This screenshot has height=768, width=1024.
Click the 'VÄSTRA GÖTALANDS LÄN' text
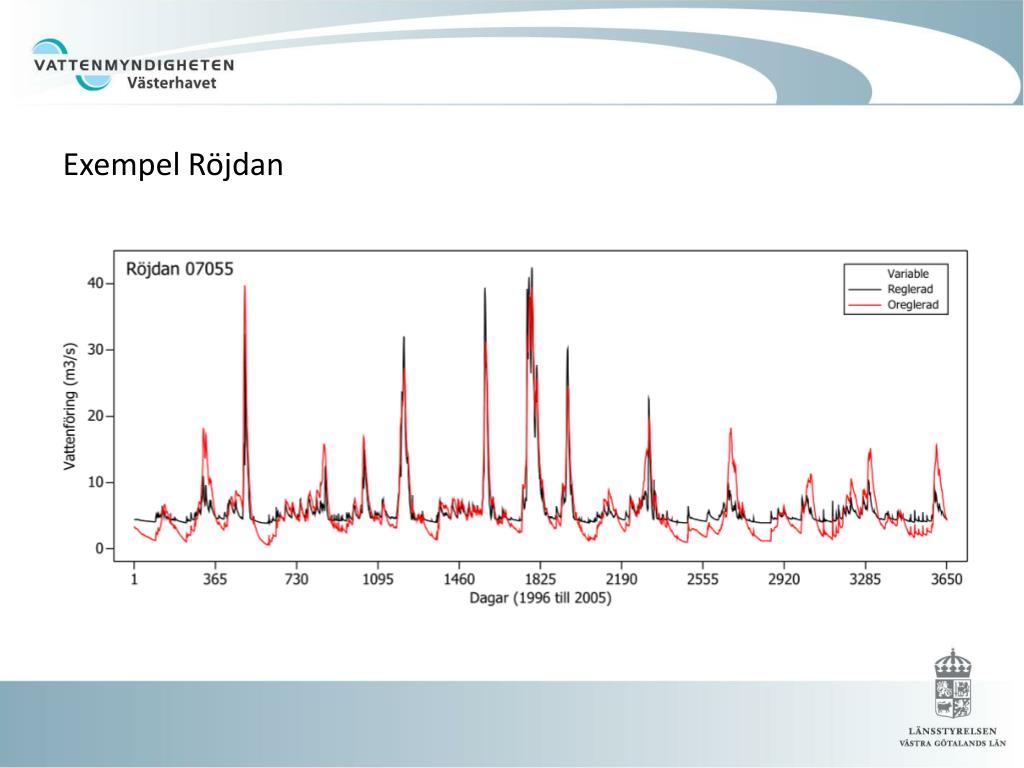tap(953, 743)
